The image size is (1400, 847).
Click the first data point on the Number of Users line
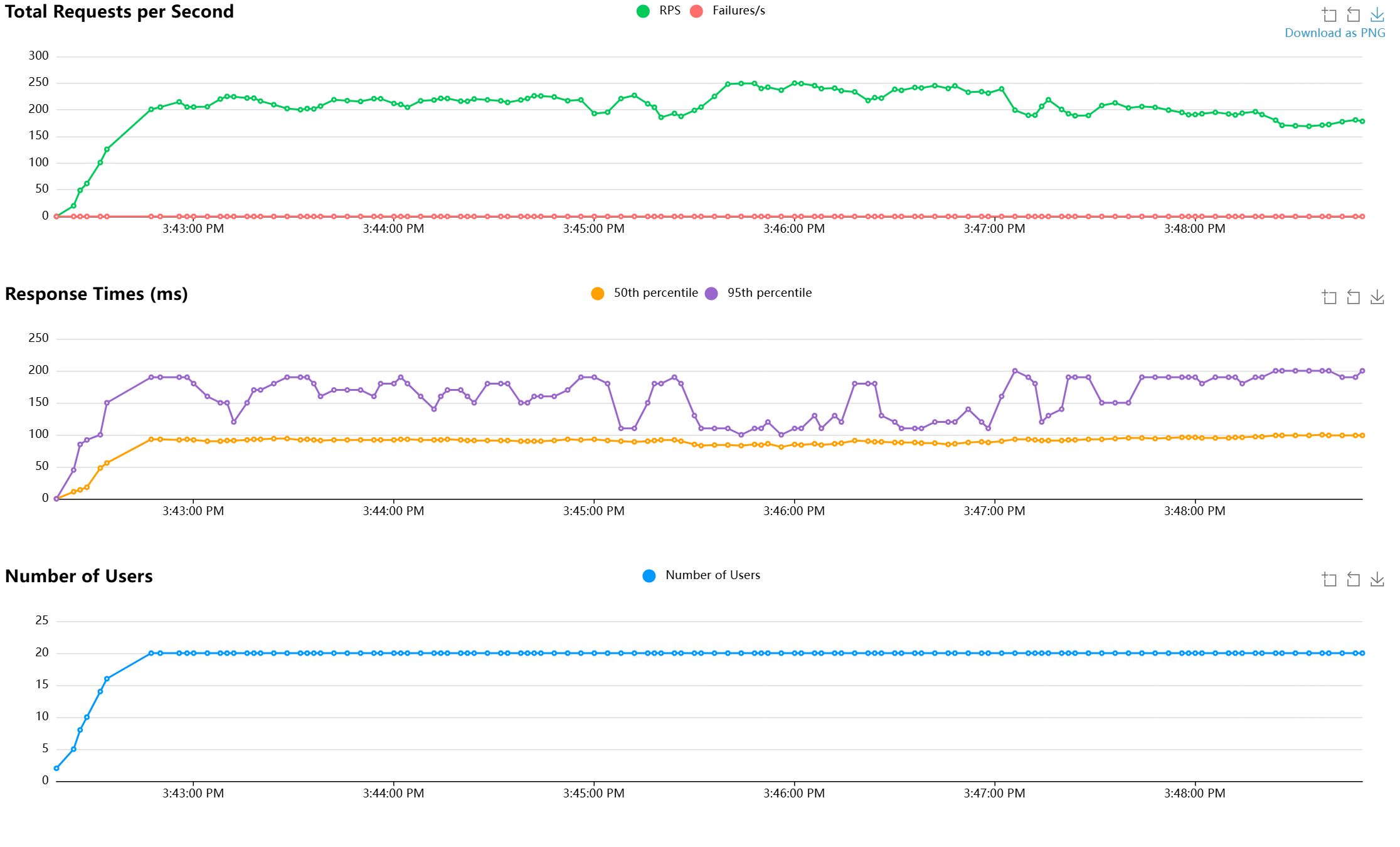[x=56, y=768]
